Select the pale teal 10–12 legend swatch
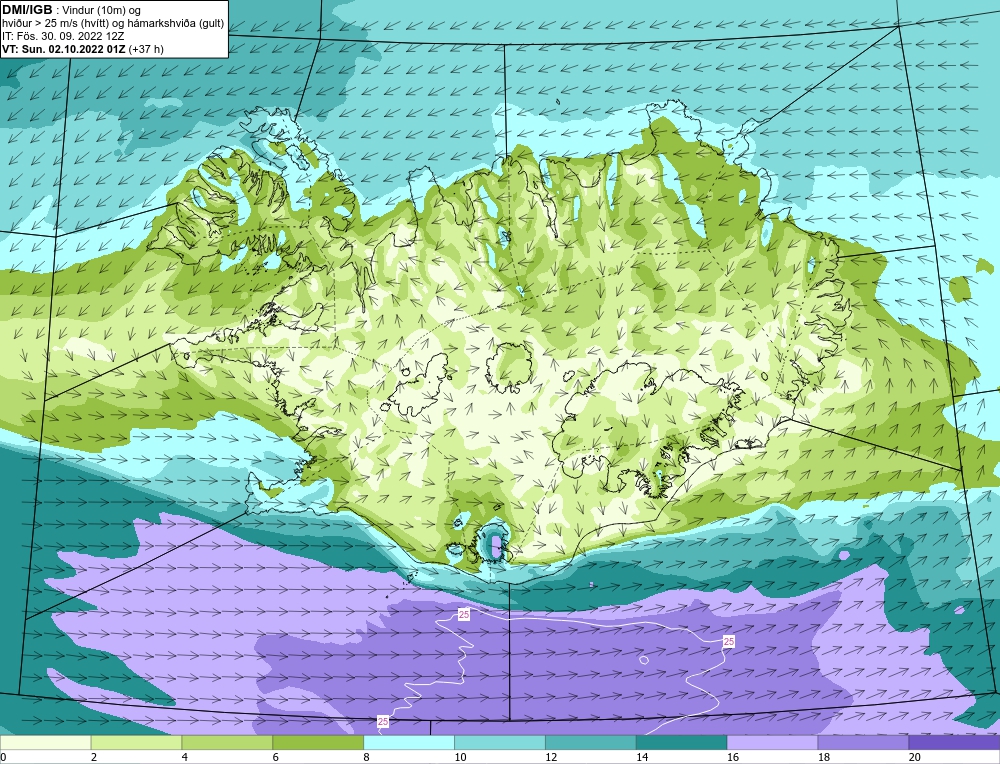The image size is (1000, 764). tap(500, 742)
